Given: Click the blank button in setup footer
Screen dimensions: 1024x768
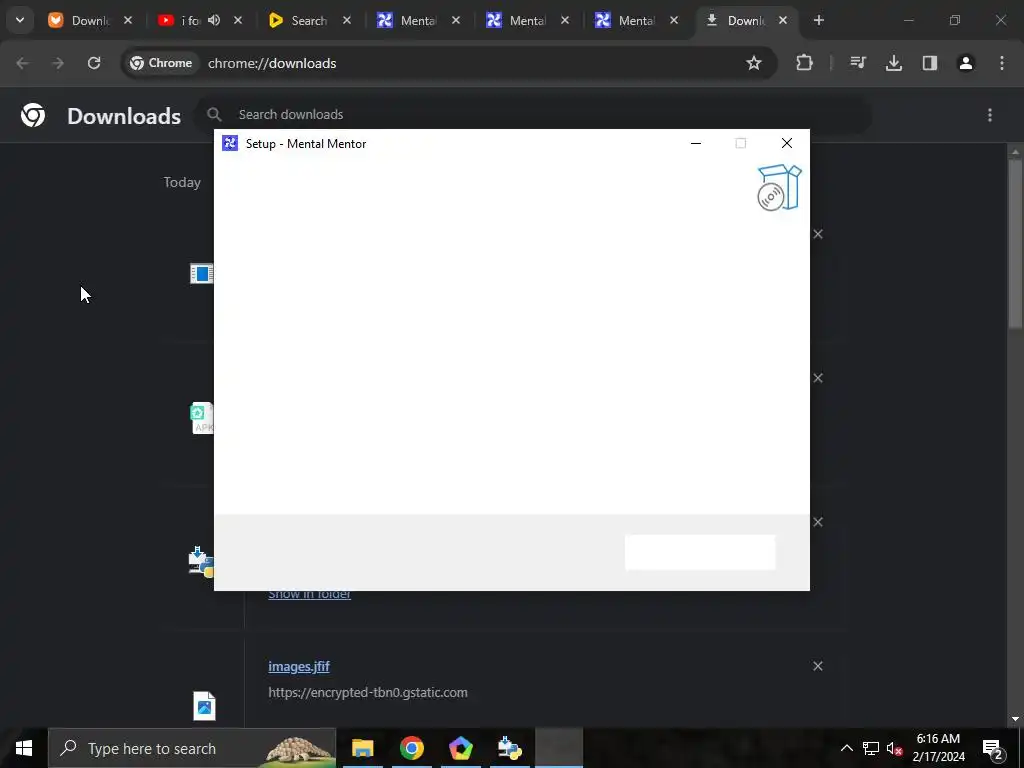Looking at the screenshot, I should click(x=700, y=552).
